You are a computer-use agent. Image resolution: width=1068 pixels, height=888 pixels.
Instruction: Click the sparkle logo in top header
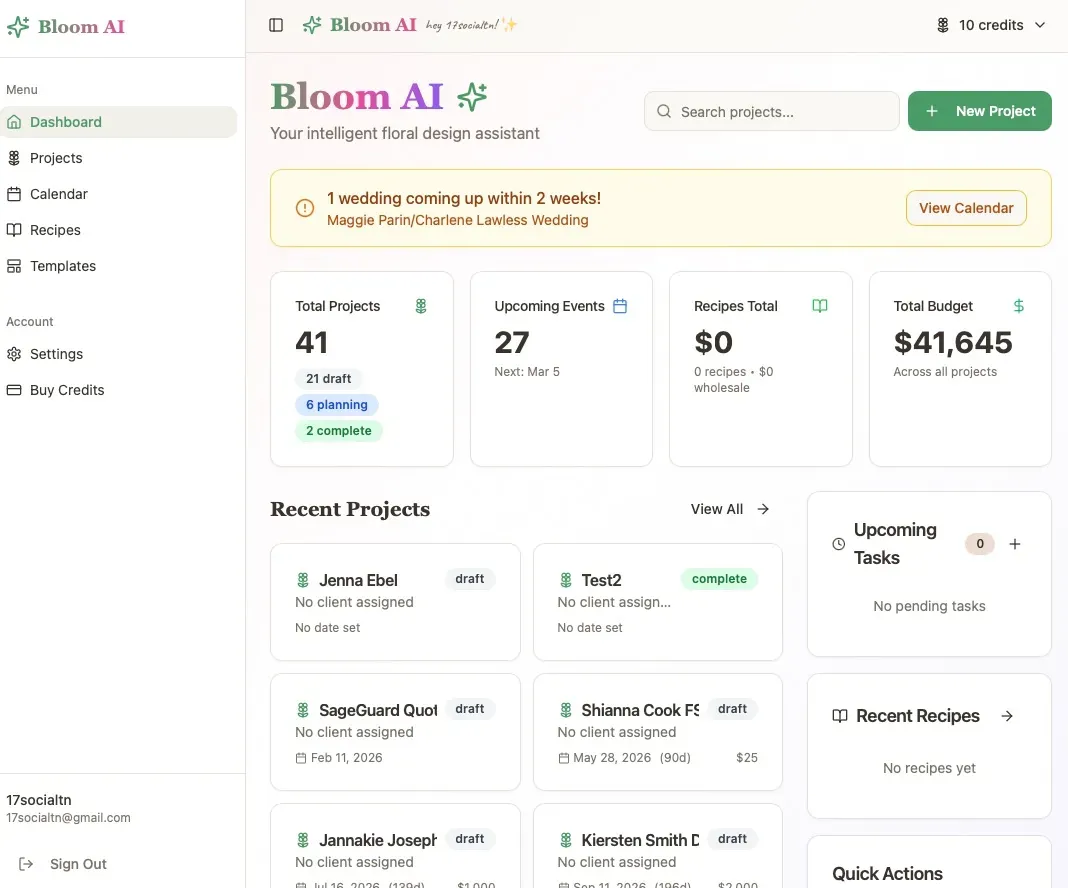312,25
